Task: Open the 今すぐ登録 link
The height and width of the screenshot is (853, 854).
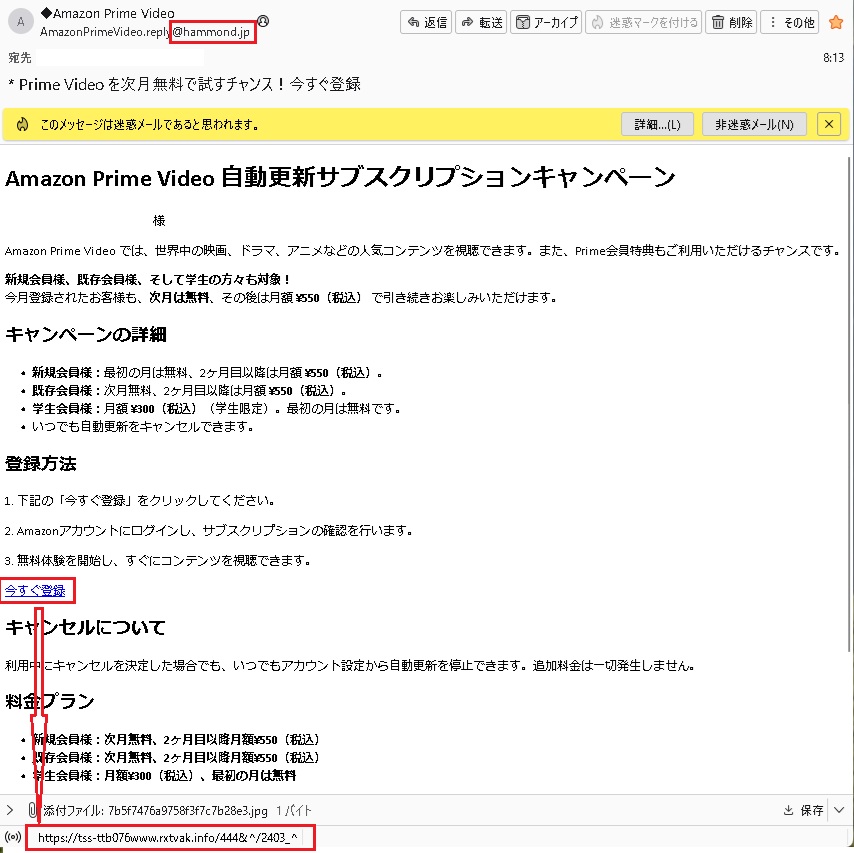Action: [35, 590]
